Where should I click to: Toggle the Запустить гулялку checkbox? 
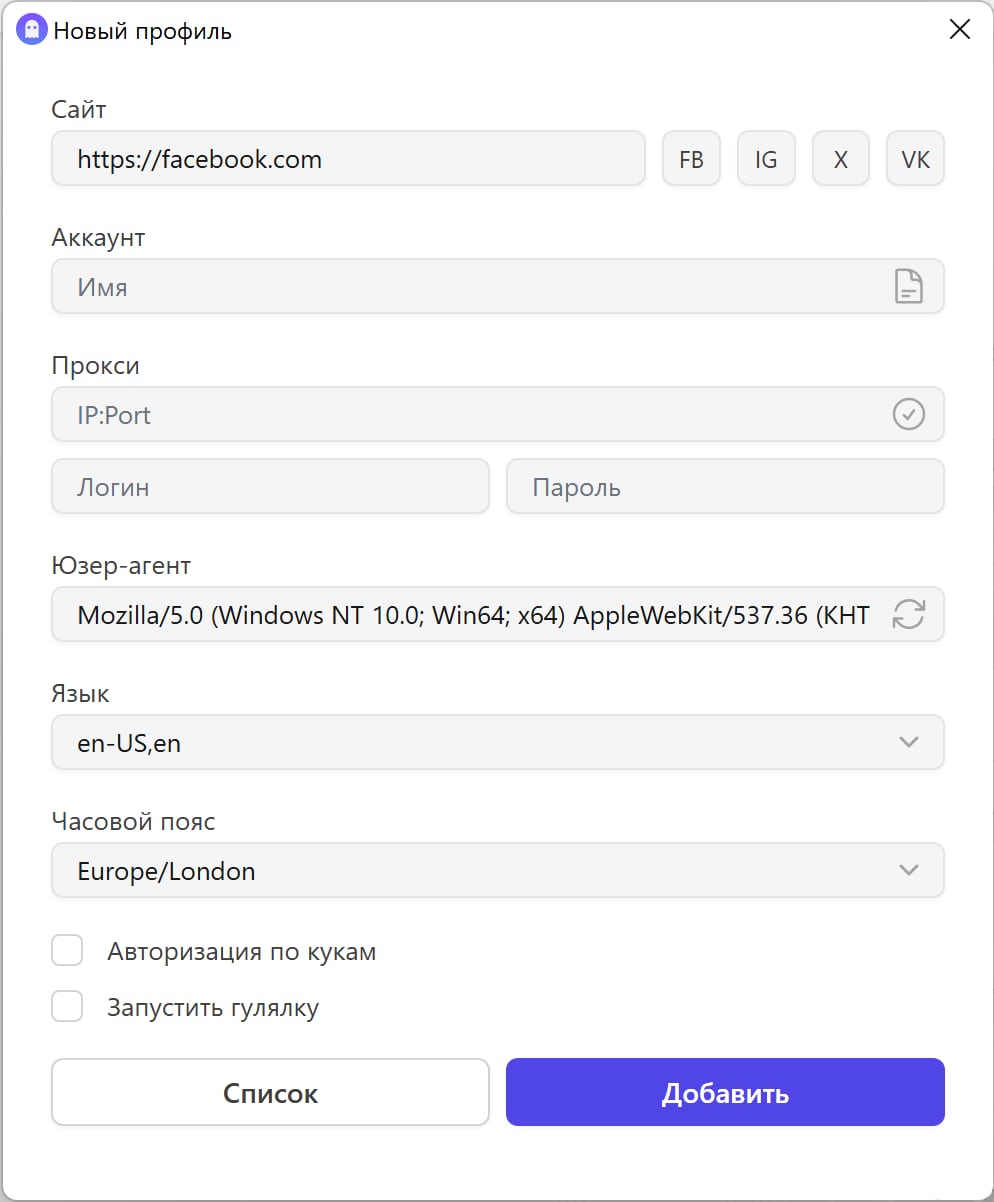pos(67,1007)
